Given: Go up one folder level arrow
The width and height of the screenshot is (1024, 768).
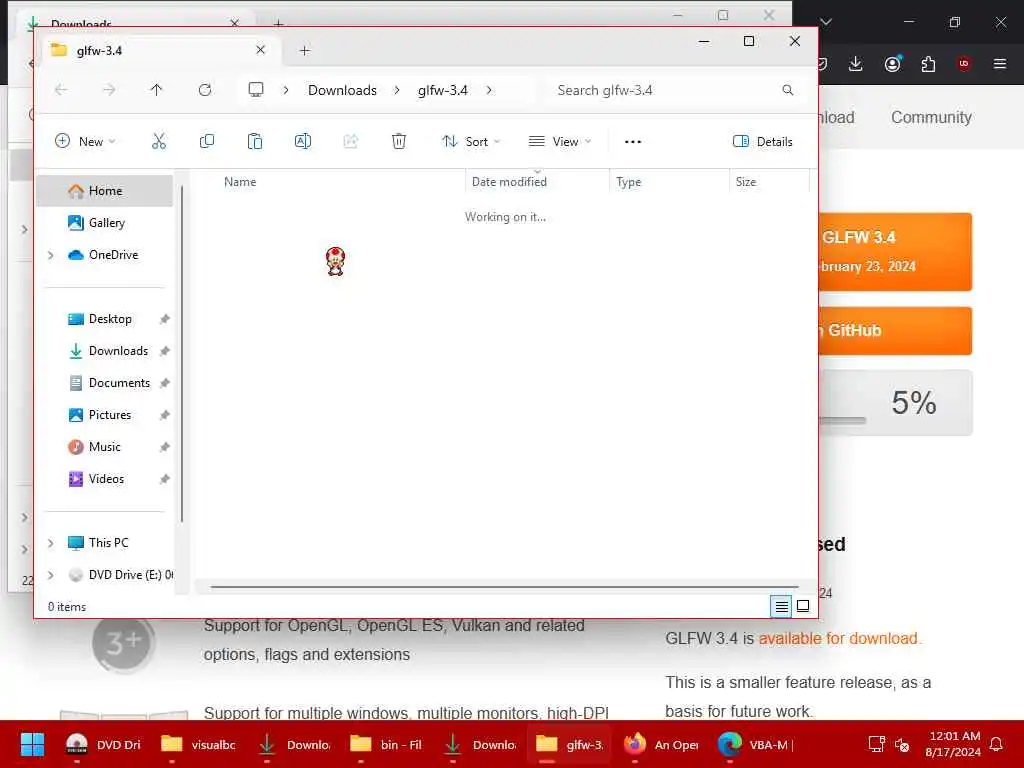Looking at the screenshot, I should pyautogui.click(x=157, y=90).
